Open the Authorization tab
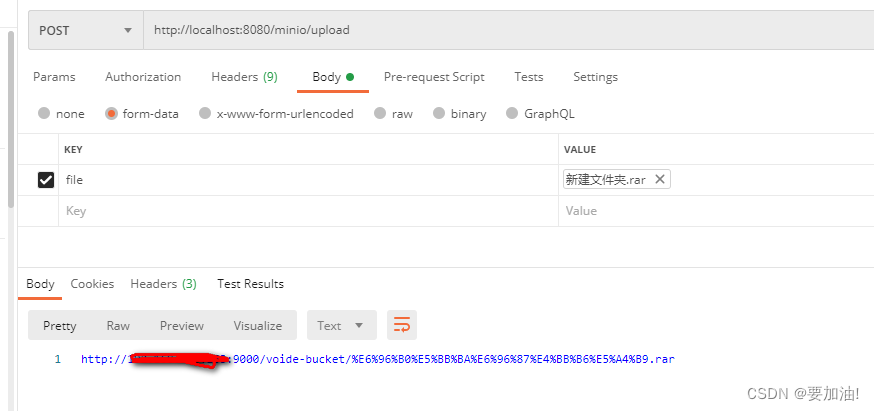The height and width of the screenshot is (411, 874). [143, 77]
